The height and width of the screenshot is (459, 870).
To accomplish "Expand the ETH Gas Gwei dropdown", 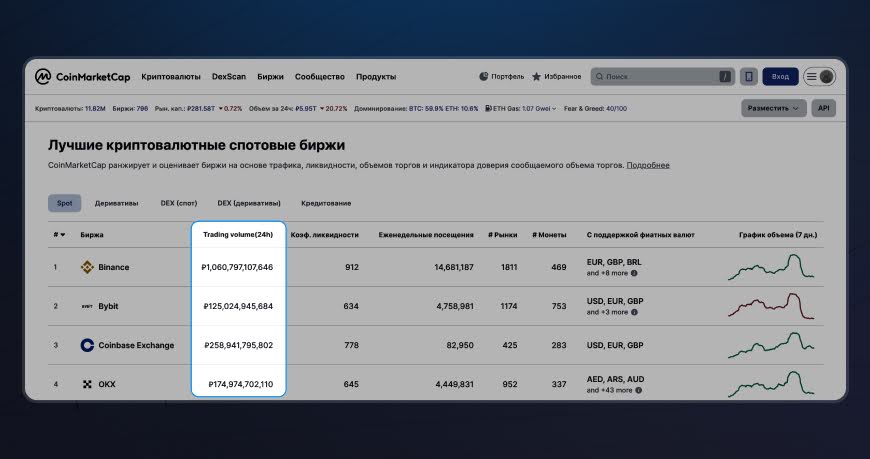I will point(553,109).
